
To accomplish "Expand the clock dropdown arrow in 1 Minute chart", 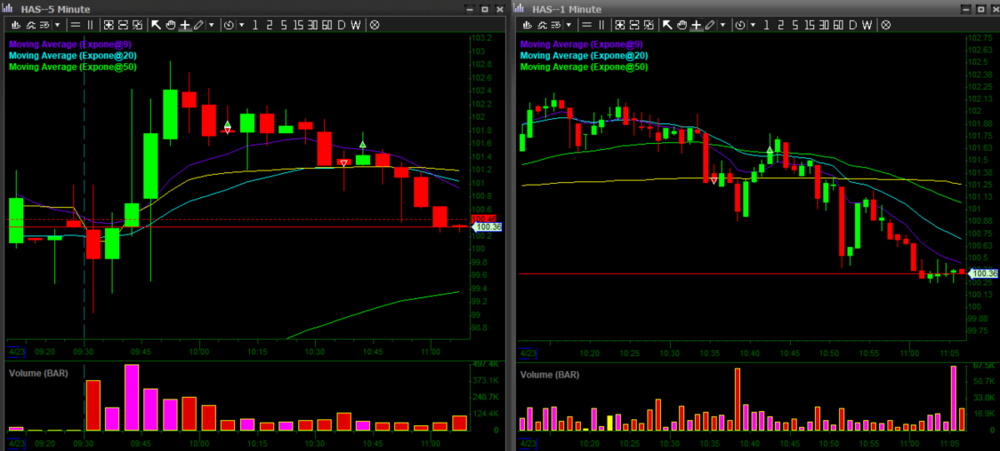I will (x=753, y=24).
